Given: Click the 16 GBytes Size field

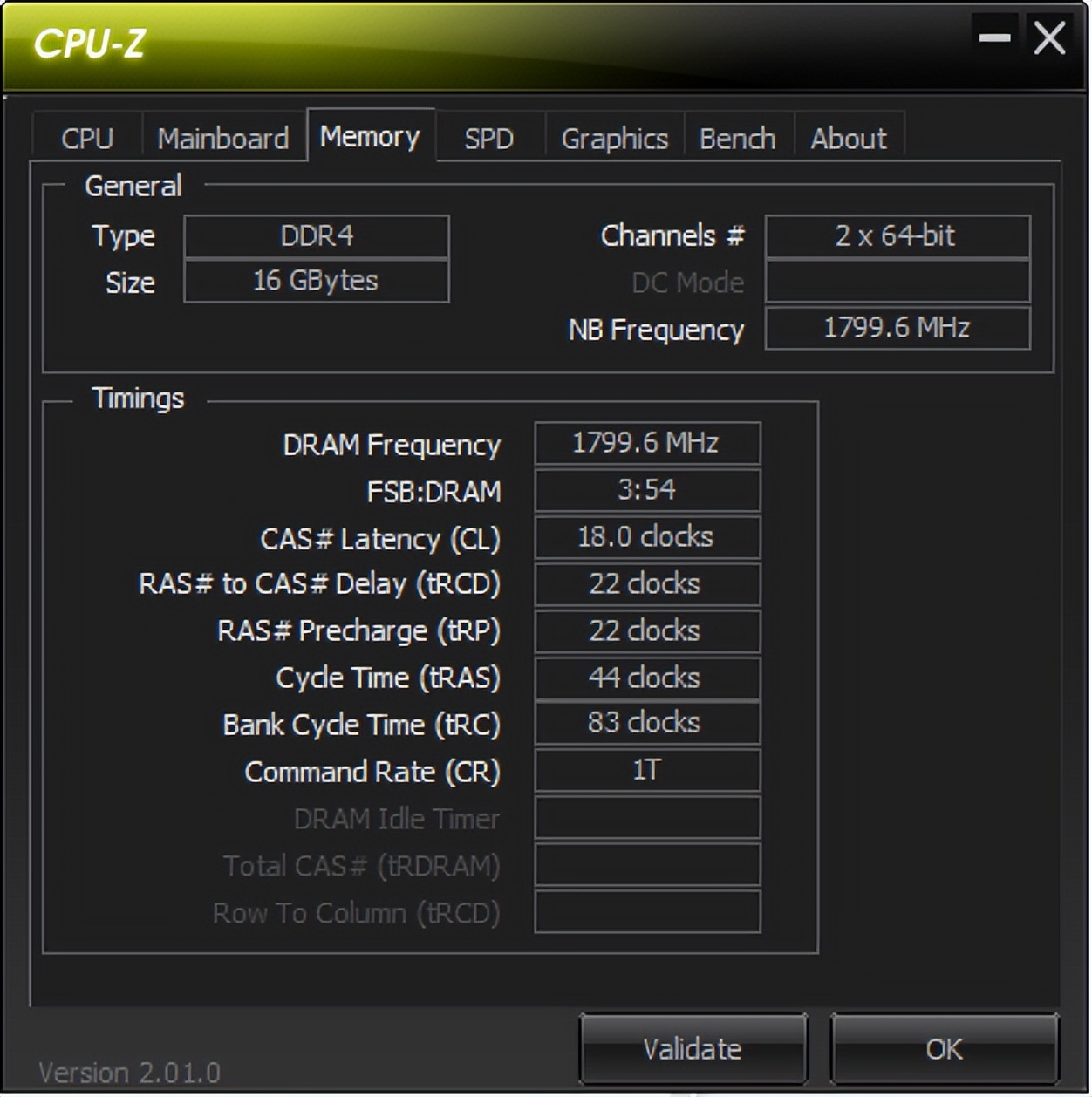Looking at the screenshot, I should coord(317,281).
